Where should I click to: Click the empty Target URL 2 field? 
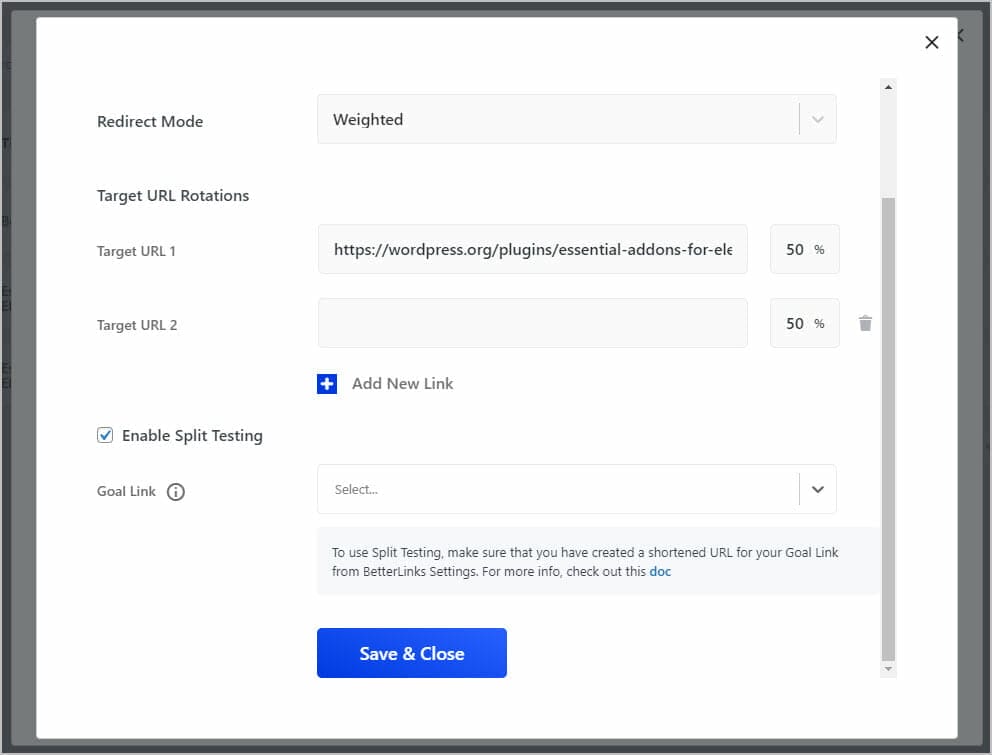tap(533, 323)
